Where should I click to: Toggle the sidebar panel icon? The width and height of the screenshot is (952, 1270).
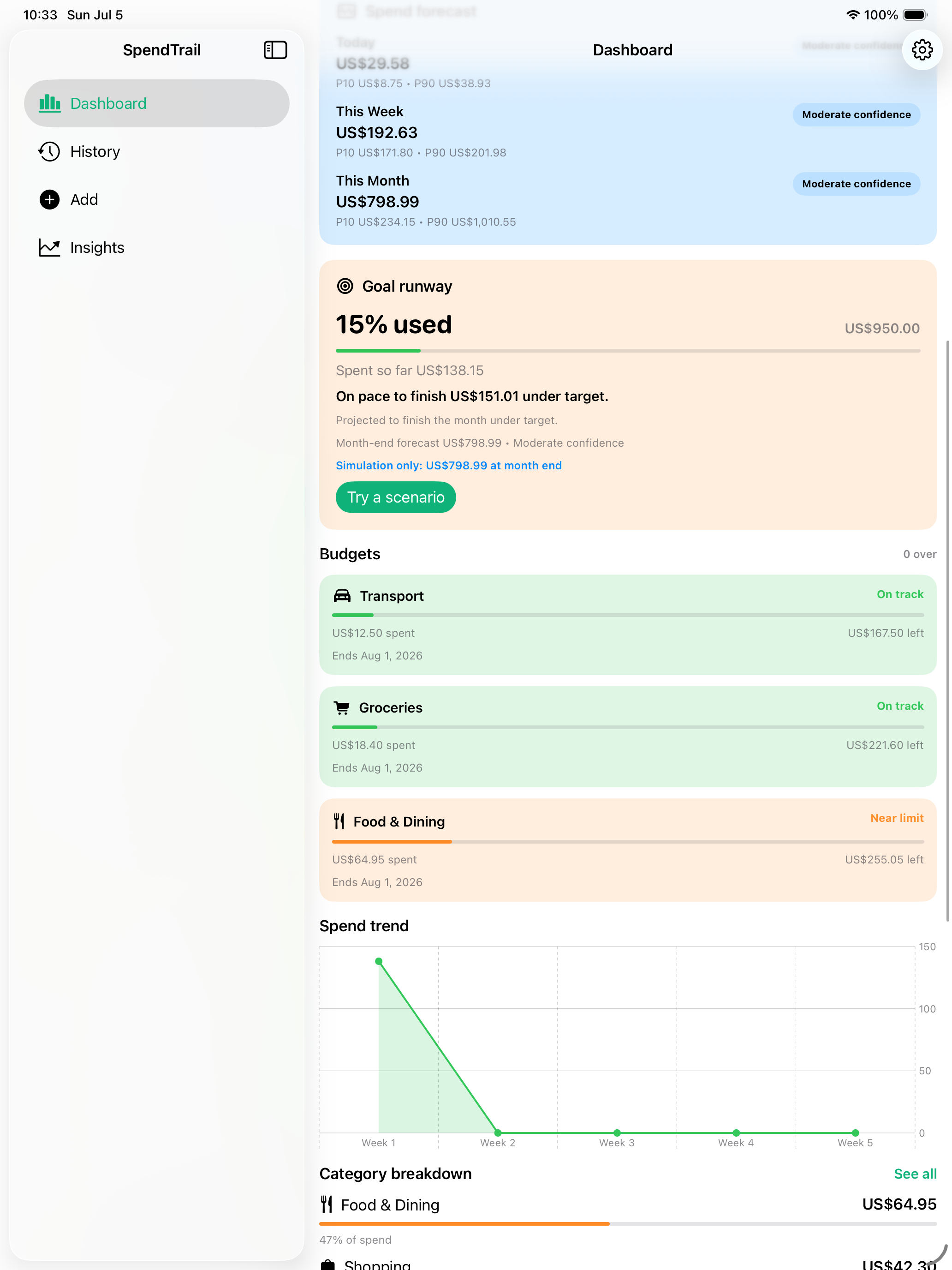275,50
